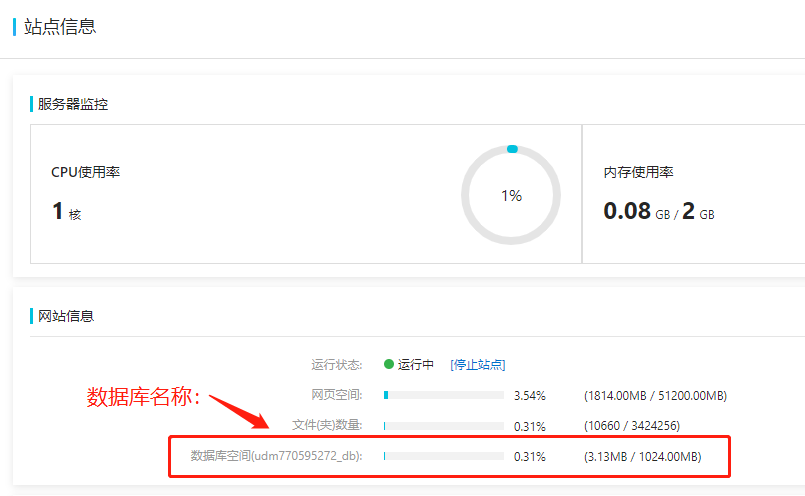This screenshot has width=805, height=496.
Task: Click the 数据库空间 usage progress bar
Action: tap(444, 456)
